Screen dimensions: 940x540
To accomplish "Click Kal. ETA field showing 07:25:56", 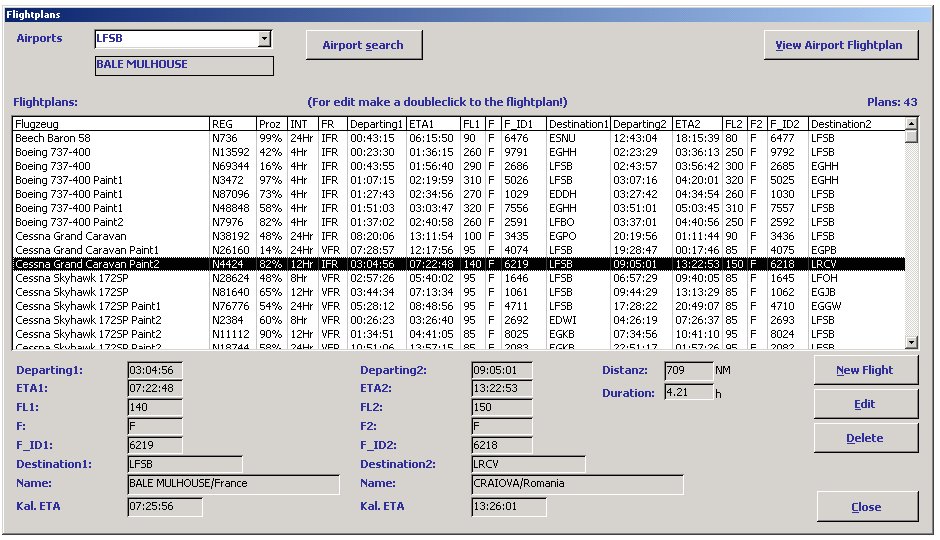I will (165, 507).
